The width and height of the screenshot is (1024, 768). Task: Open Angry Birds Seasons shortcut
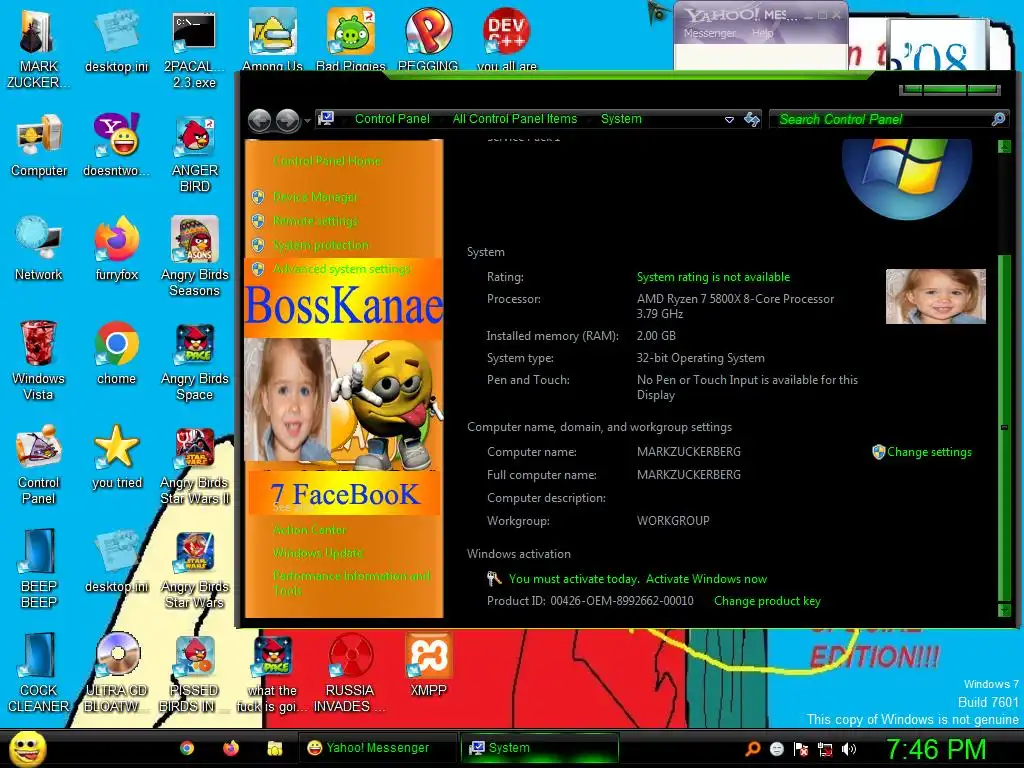pyautogui.click(x=195, y=257)
